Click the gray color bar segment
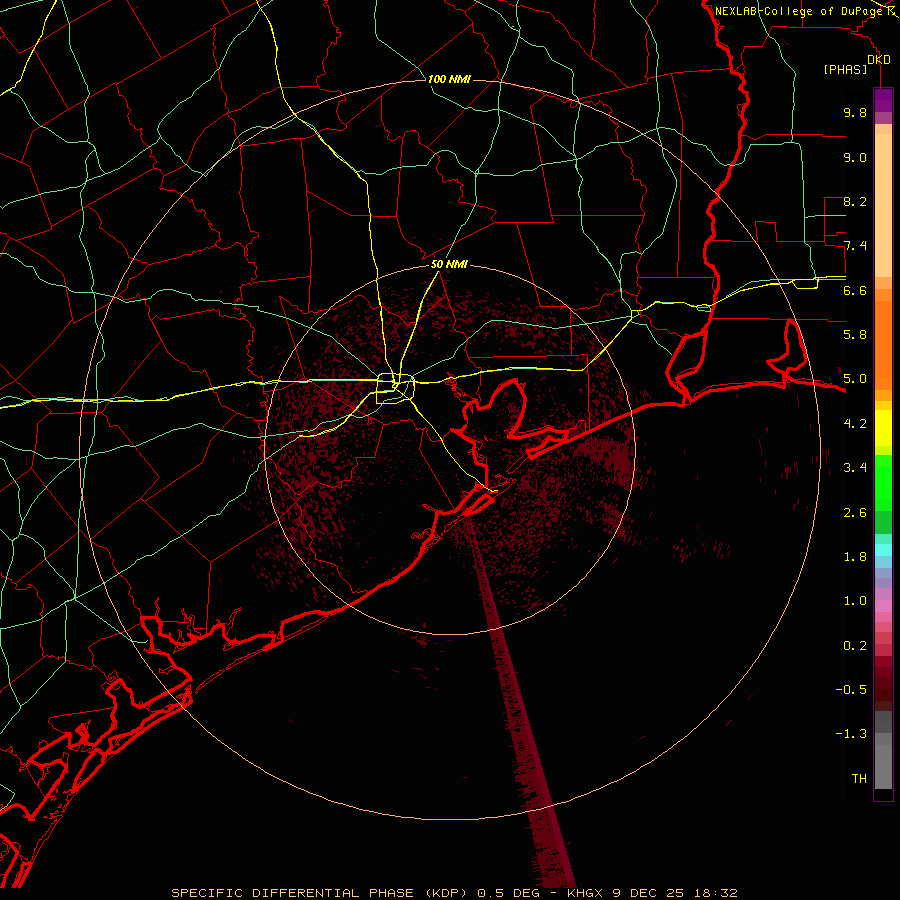The image size is (900, 900). [x=883, y=751]
